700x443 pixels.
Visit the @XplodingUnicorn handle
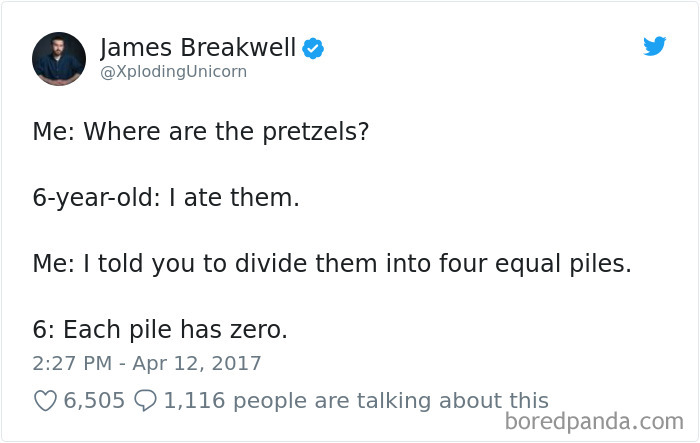click(x=173, y=72)
